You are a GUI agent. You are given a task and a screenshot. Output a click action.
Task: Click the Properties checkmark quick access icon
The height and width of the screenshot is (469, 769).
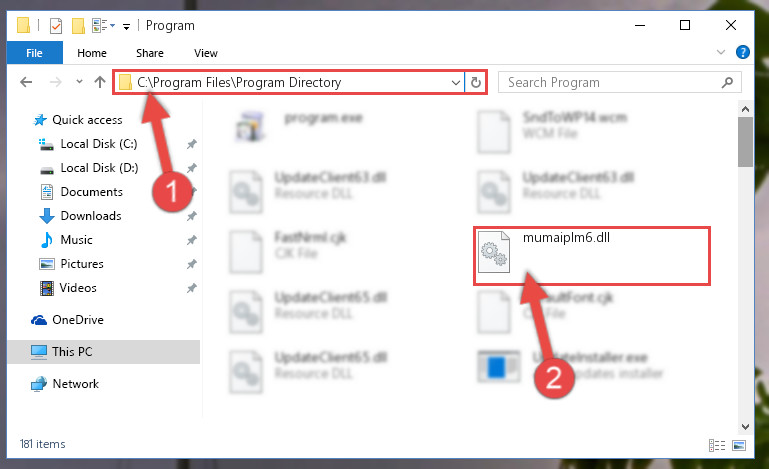pyautogui.click(x=56, y=26)
